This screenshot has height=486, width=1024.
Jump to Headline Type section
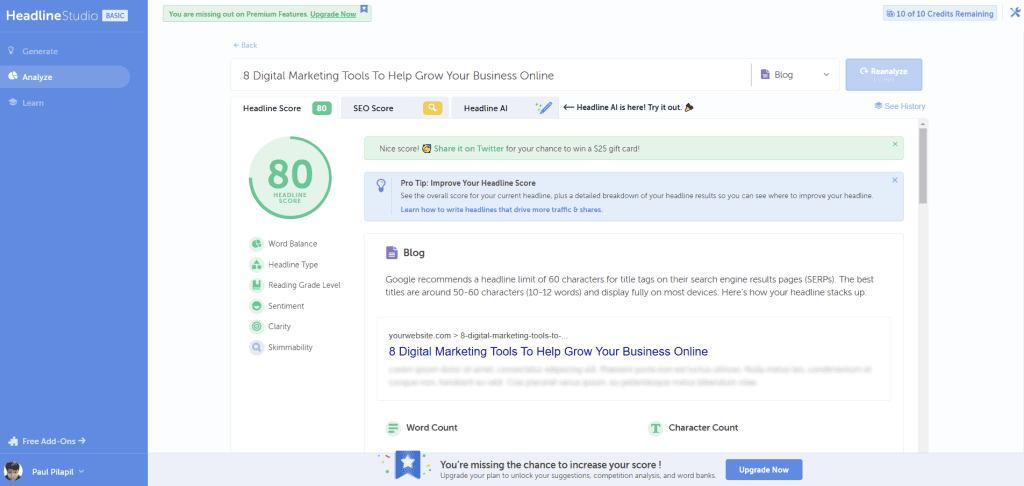pyautogui.click(x=293, y=265)
